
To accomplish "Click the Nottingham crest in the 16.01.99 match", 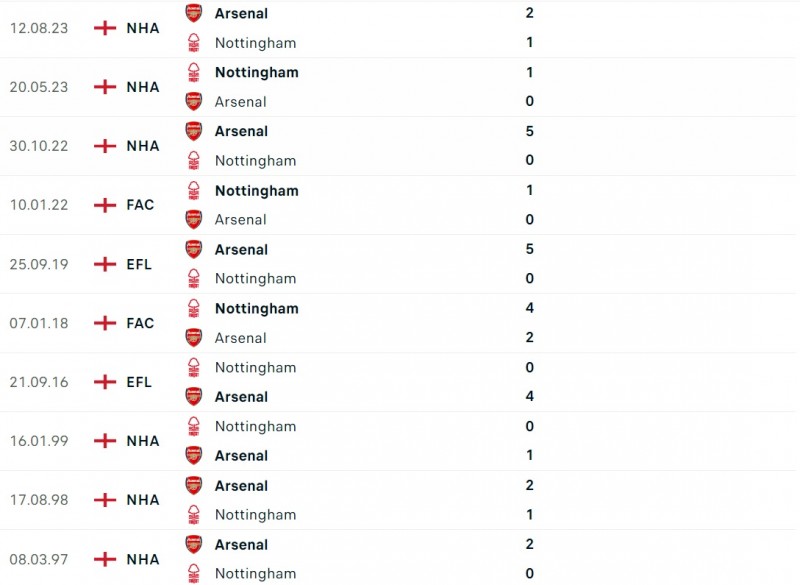I will [193, 426].
